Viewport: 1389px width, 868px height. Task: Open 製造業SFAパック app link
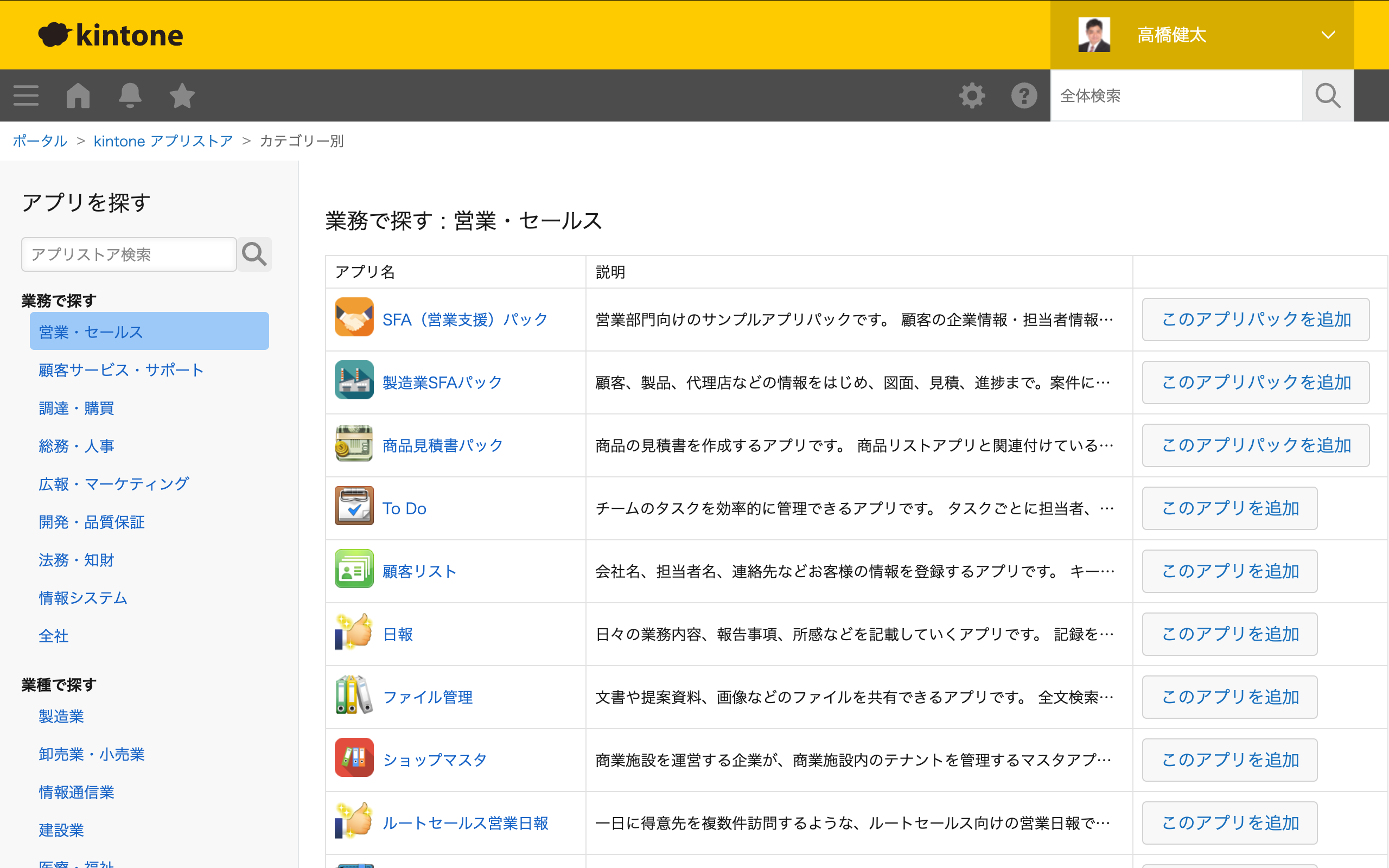click(442, 382)
